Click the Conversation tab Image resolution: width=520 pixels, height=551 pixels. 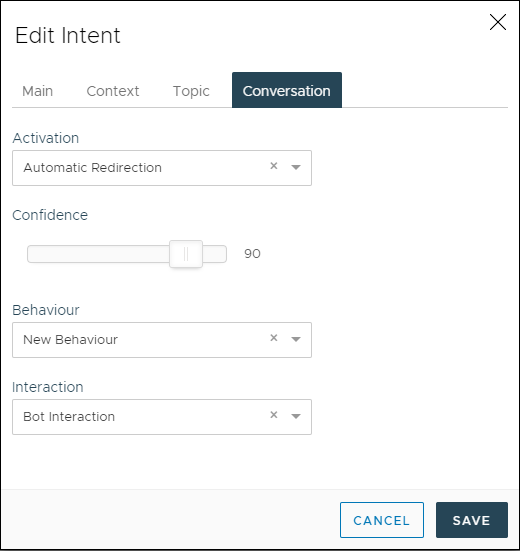pos(287,90)
